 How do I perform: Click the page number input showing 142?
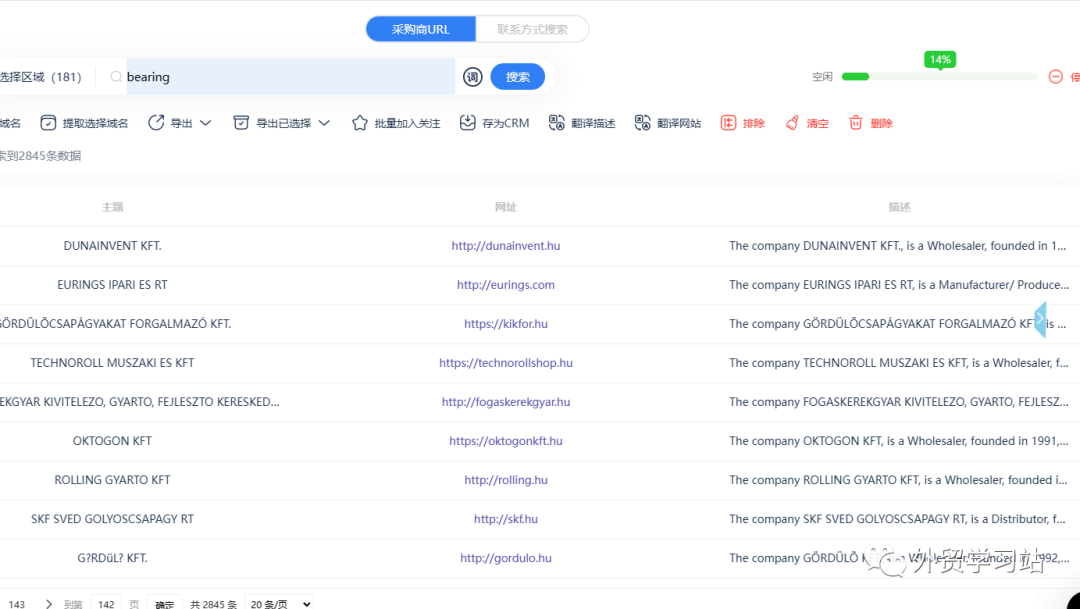[106, 603]
